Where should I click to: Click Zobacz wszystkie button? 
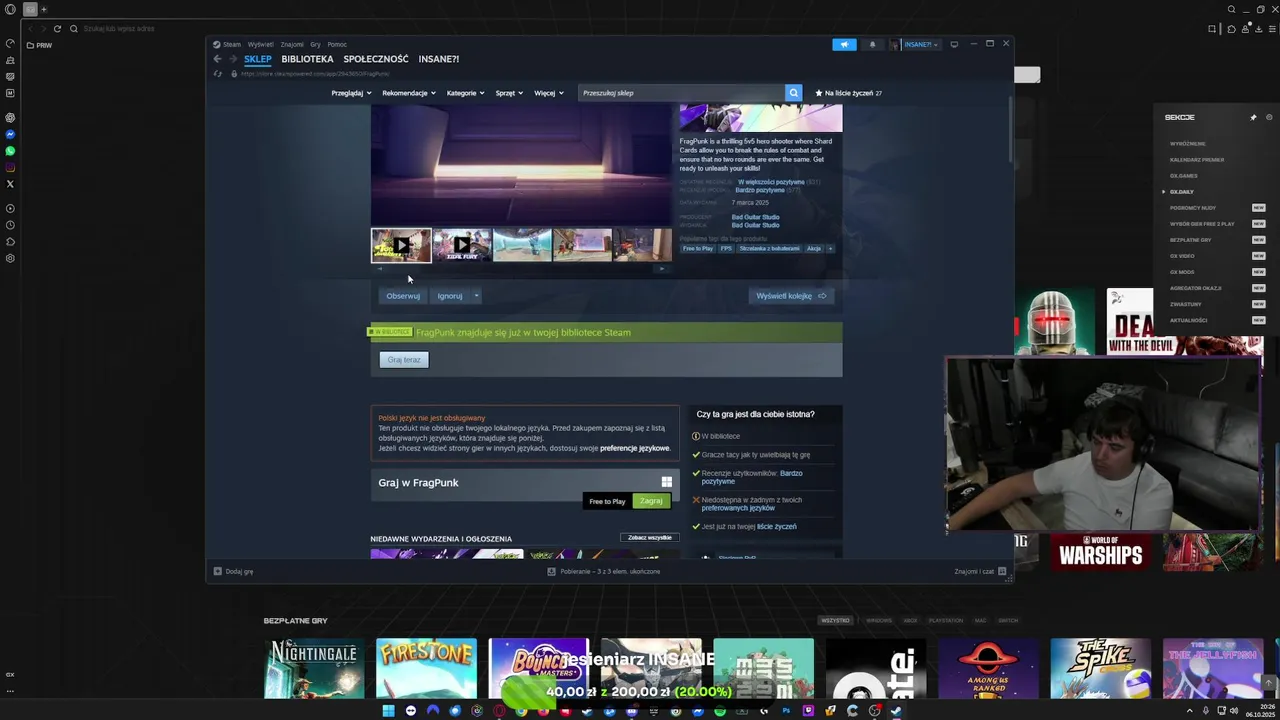[x=650, y=538]
